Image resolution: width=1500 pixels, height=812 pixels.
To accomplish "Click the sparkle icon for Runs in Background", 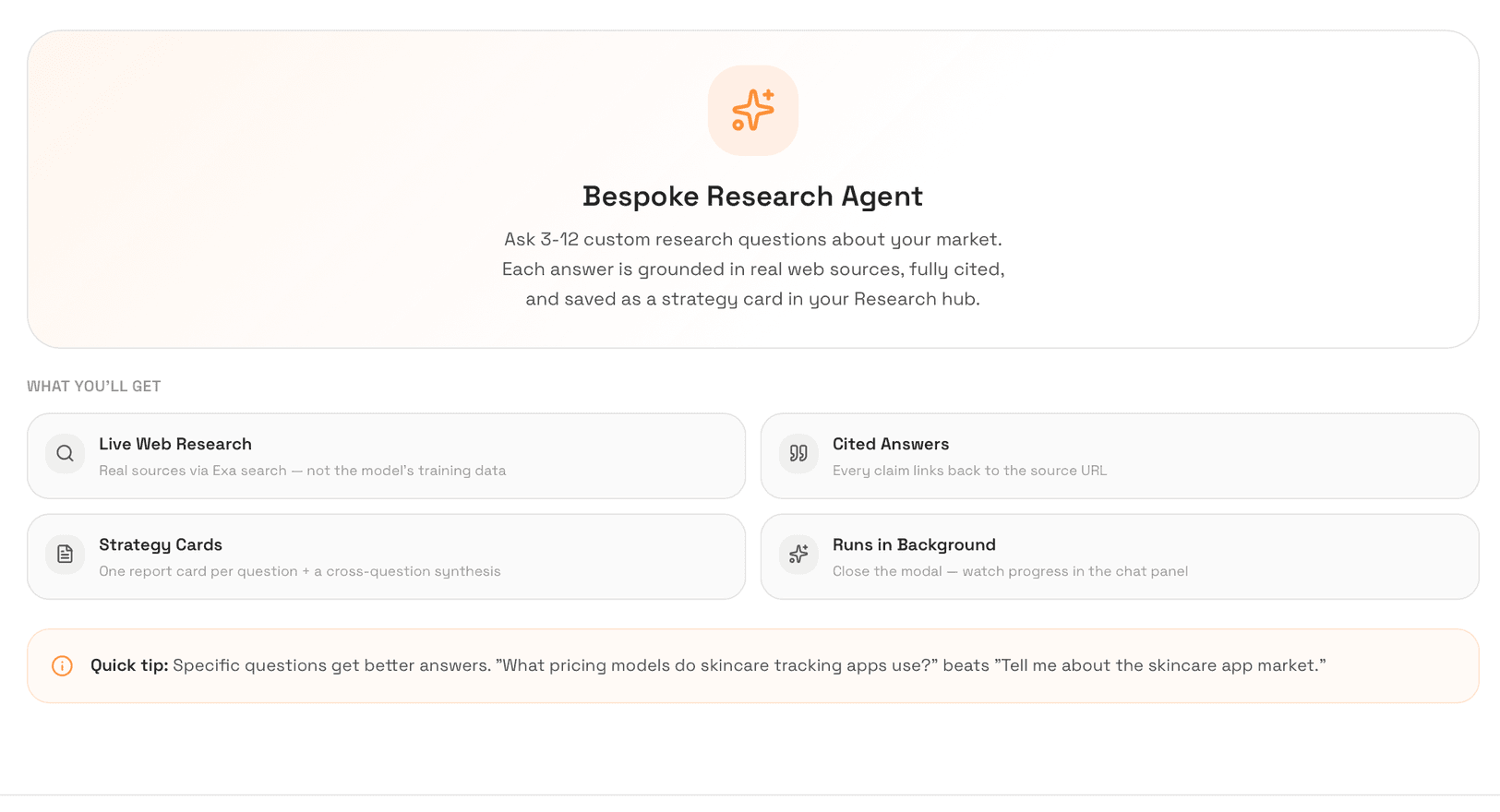I will coord(798,554).
